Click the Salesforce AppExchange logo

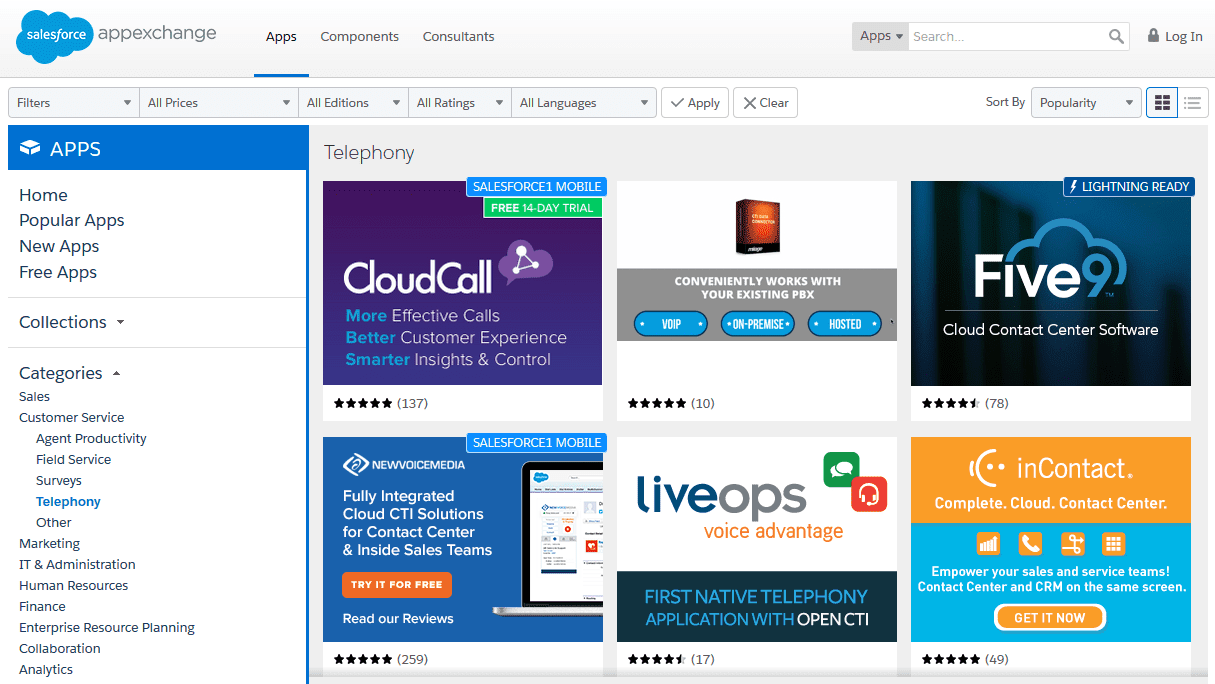coord(116,37)
